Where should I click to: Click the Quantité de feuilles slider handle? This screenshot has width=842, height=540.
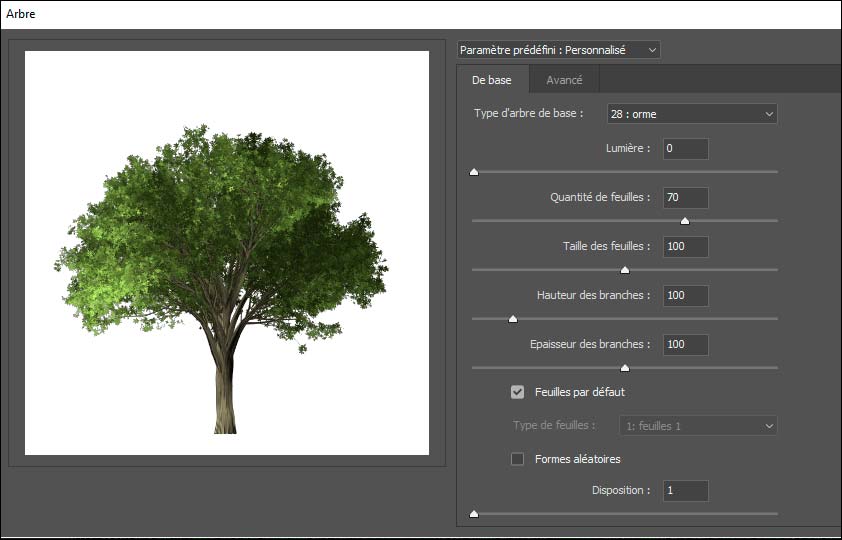tap(685, 221)
